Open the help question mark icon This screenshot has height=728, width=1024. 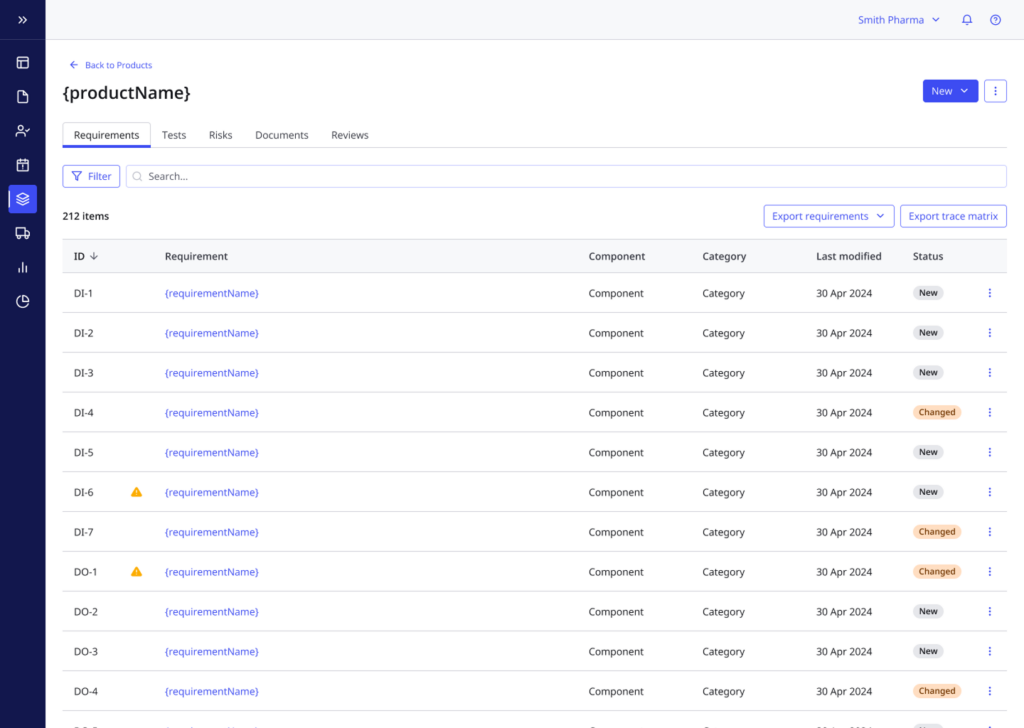[x=995, y=20]
